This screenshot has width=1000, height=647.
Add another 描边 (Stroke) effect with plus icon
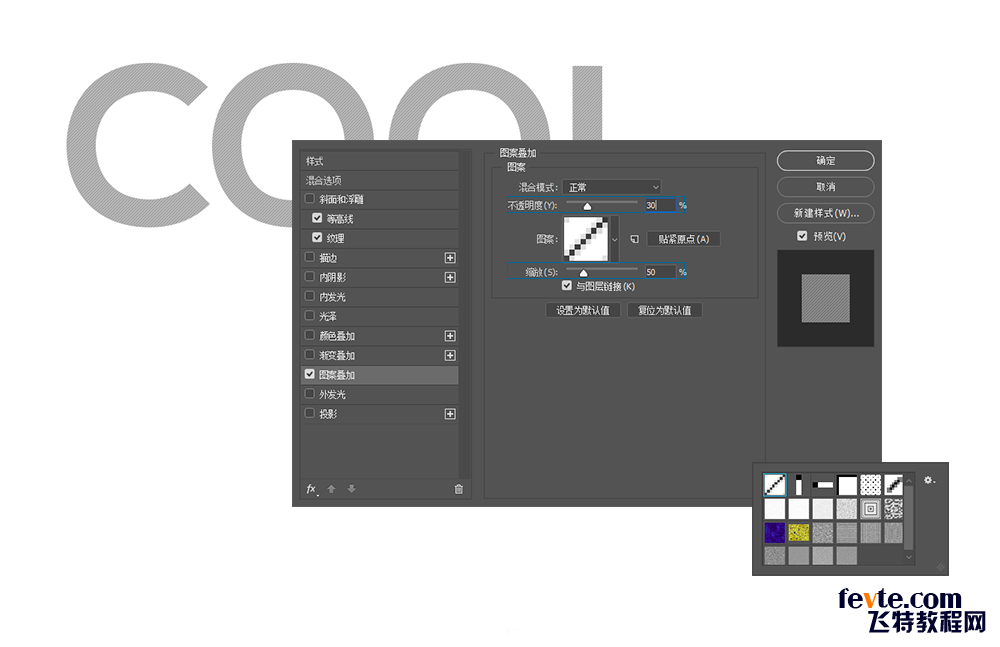pos(450,258)
